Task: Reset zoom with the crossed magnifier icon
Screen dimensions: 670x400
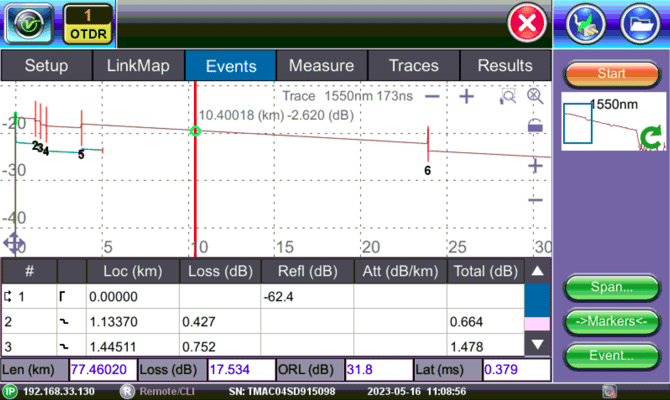Action: tap(535, 97)
